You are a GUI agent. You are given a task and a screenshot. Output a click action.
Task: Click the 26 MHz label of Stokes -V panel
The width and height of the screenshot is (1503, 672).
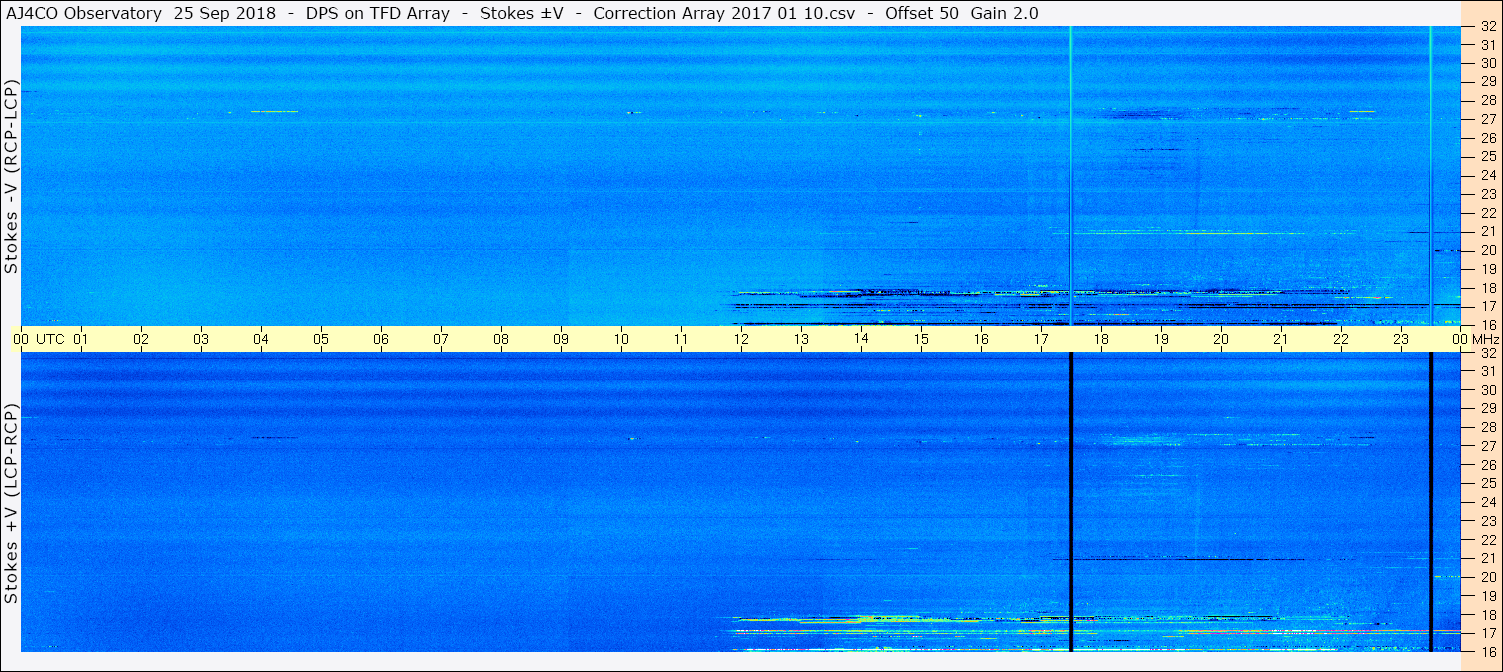(x=1487, y=137)
